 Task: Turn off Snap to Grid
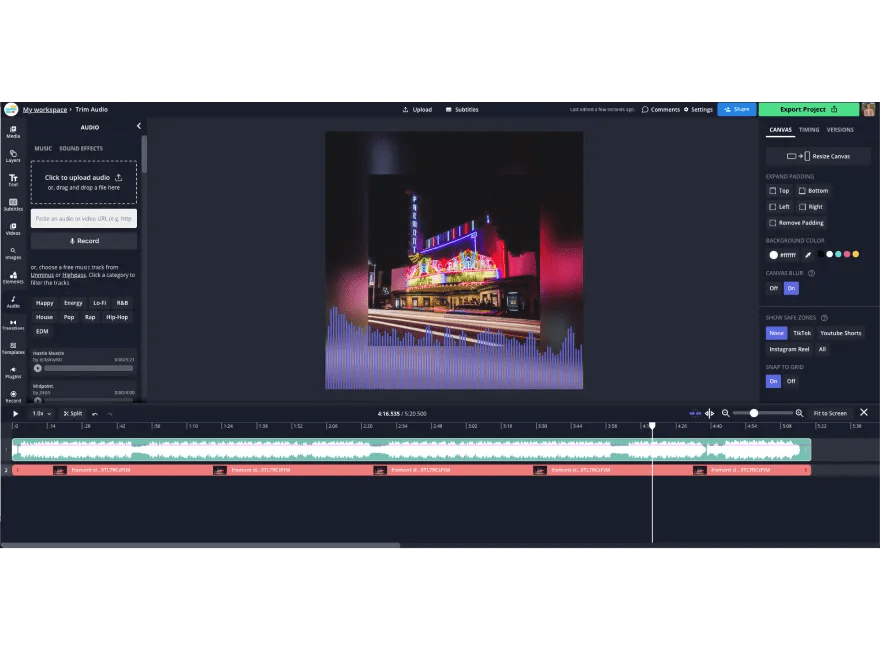click(x=791, y=381)
